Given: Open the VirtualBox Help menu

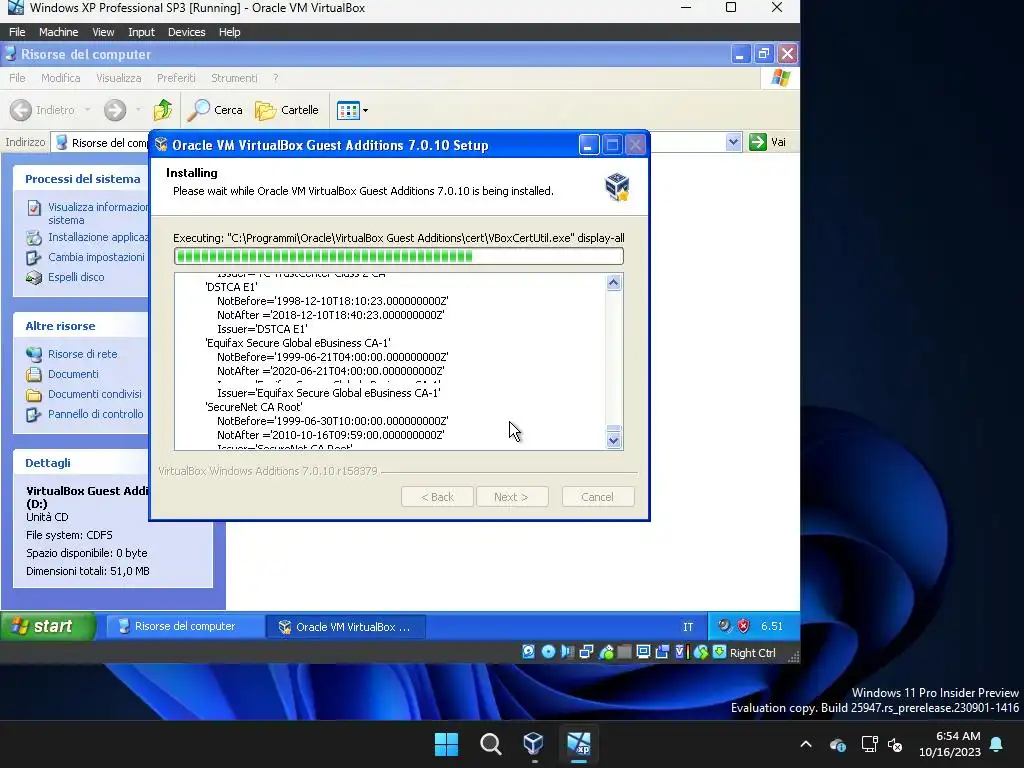Looking at the screenshot, I should [x=229, y=32].
